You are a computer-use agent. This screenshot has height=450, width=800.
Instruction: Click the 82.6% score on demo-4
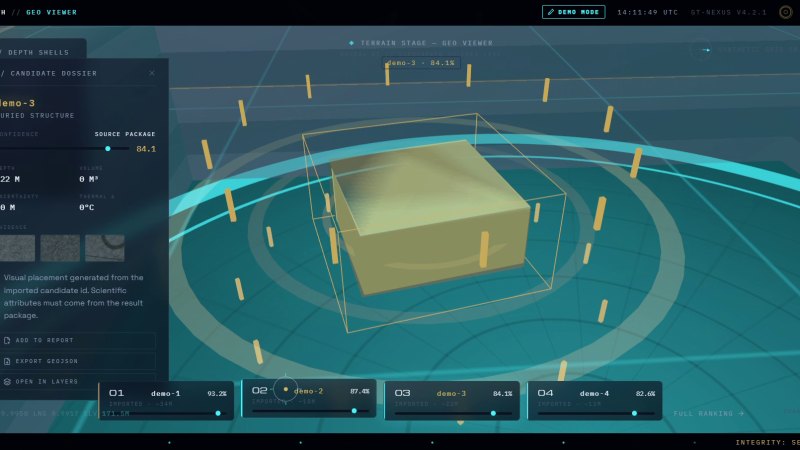(x=645, y=393)
